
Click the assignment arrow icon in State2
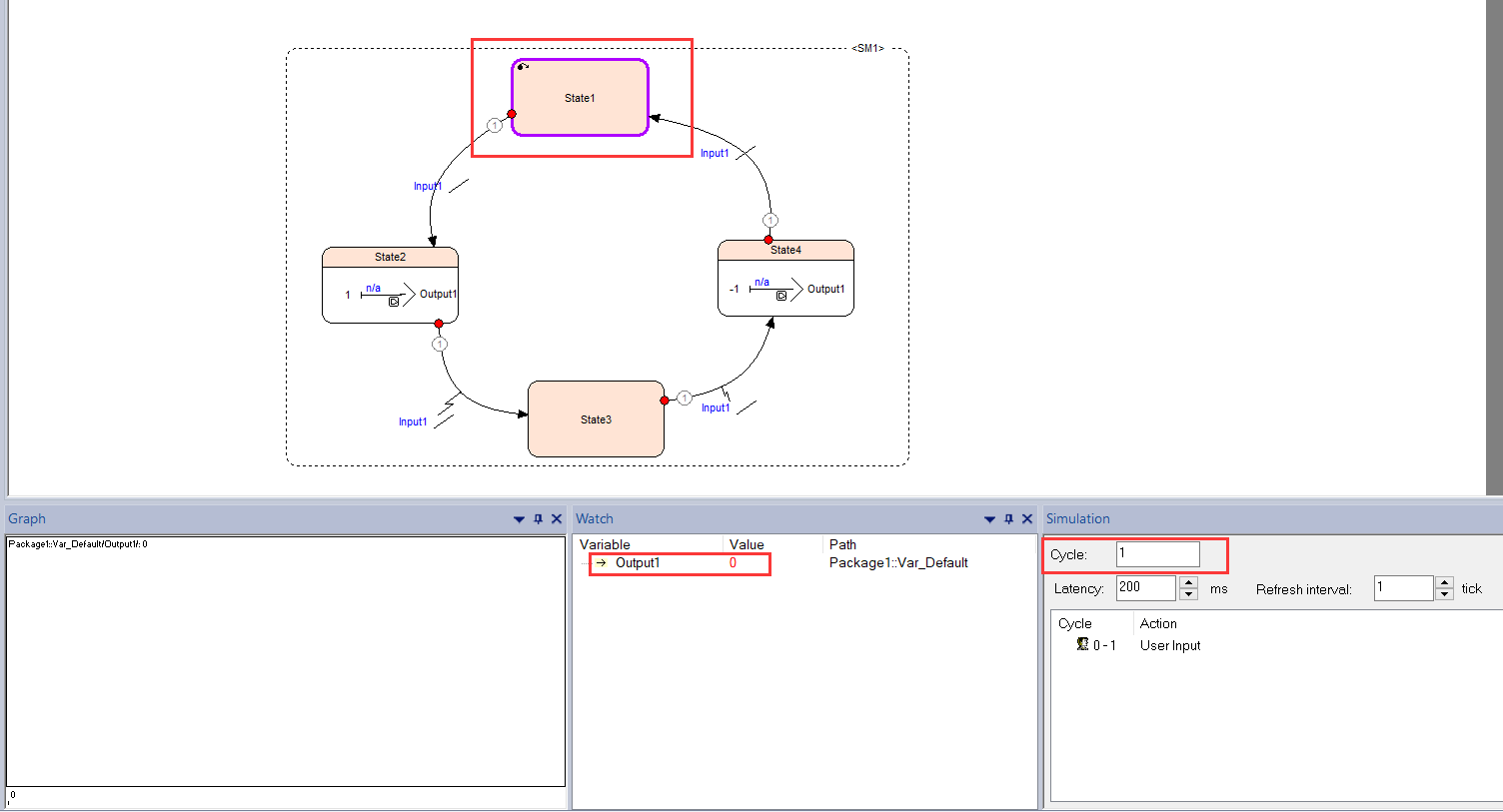coord(389,296)
